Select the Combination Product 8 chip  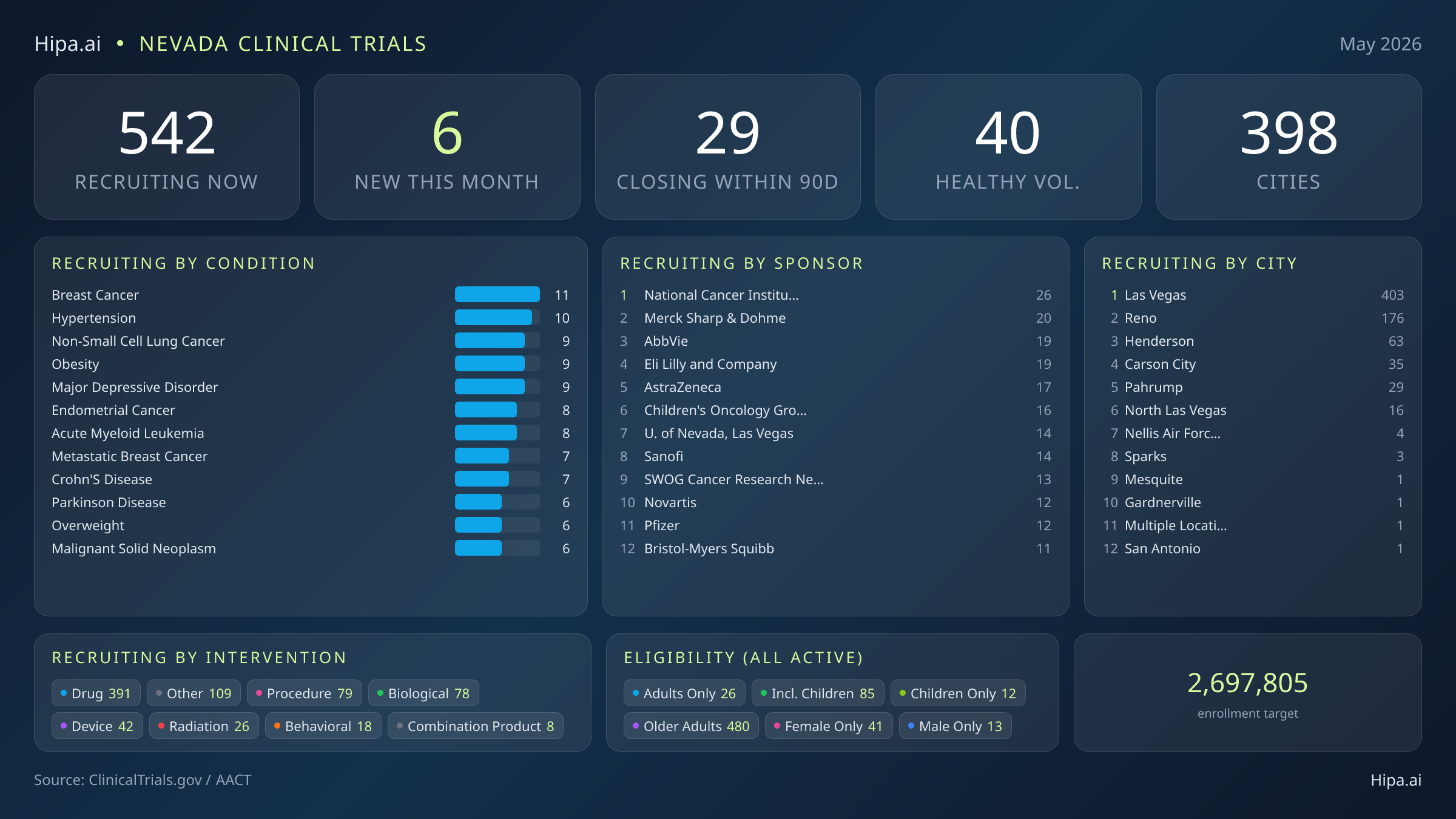click(x=476, y=726)
